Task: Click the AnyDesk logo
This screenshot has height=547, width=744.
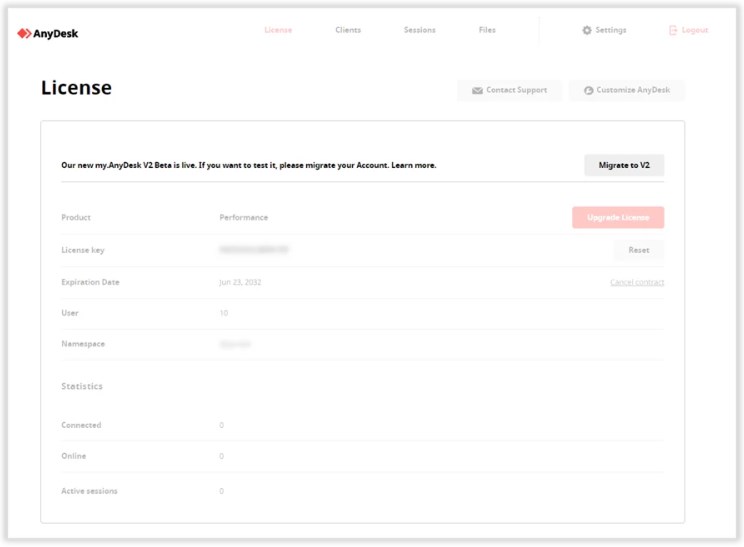Action: (47, 34)
